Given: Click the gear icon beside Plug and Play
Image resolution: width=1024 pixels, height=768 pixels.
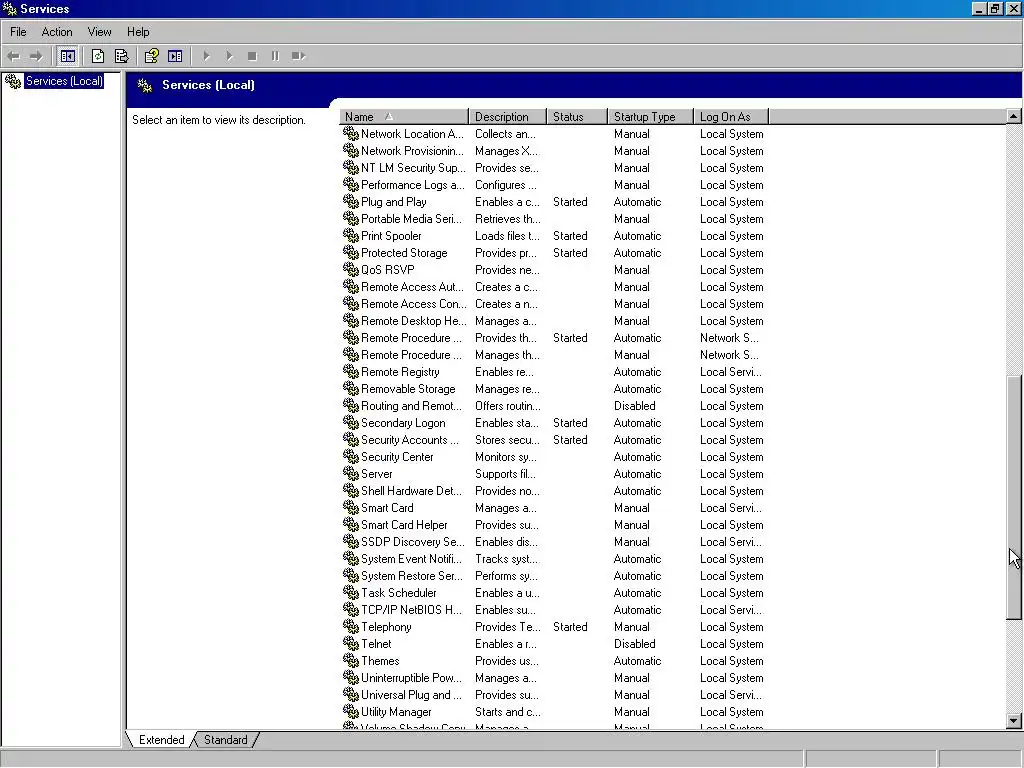Looking at the screenshot, I should (x=351, y=202).
